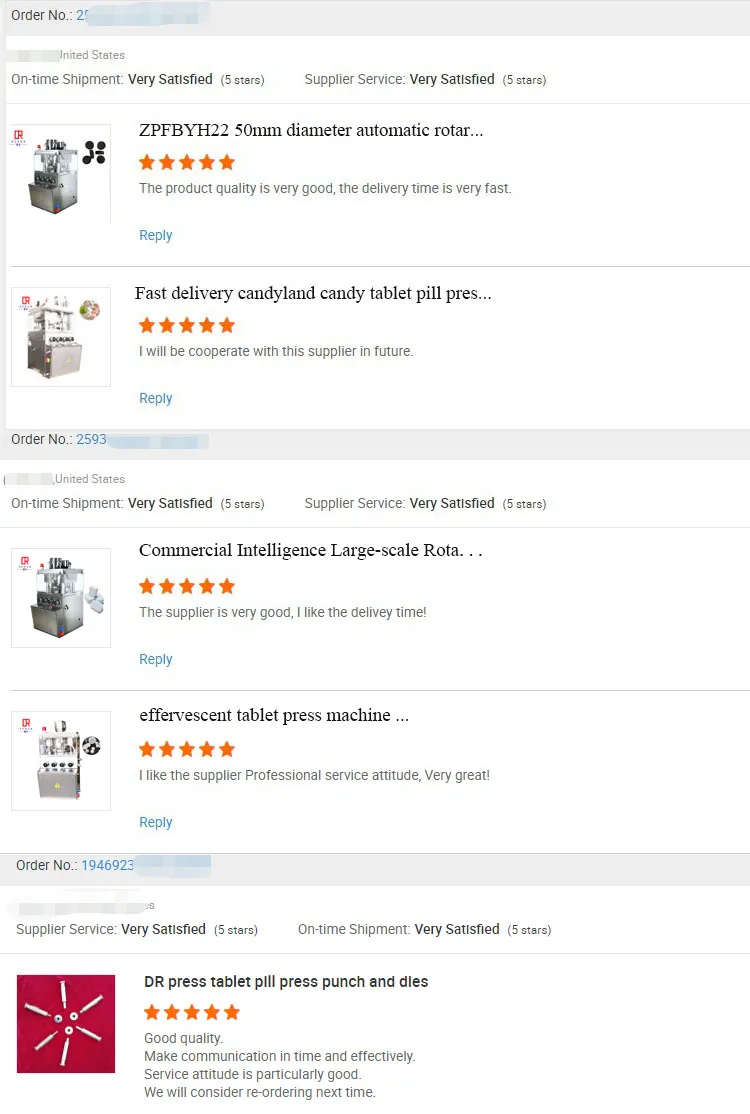The width and height of the screenshot is (750, 1114).
Task: Open the candyland candy tablet press thumbnail
Action: 61,336
